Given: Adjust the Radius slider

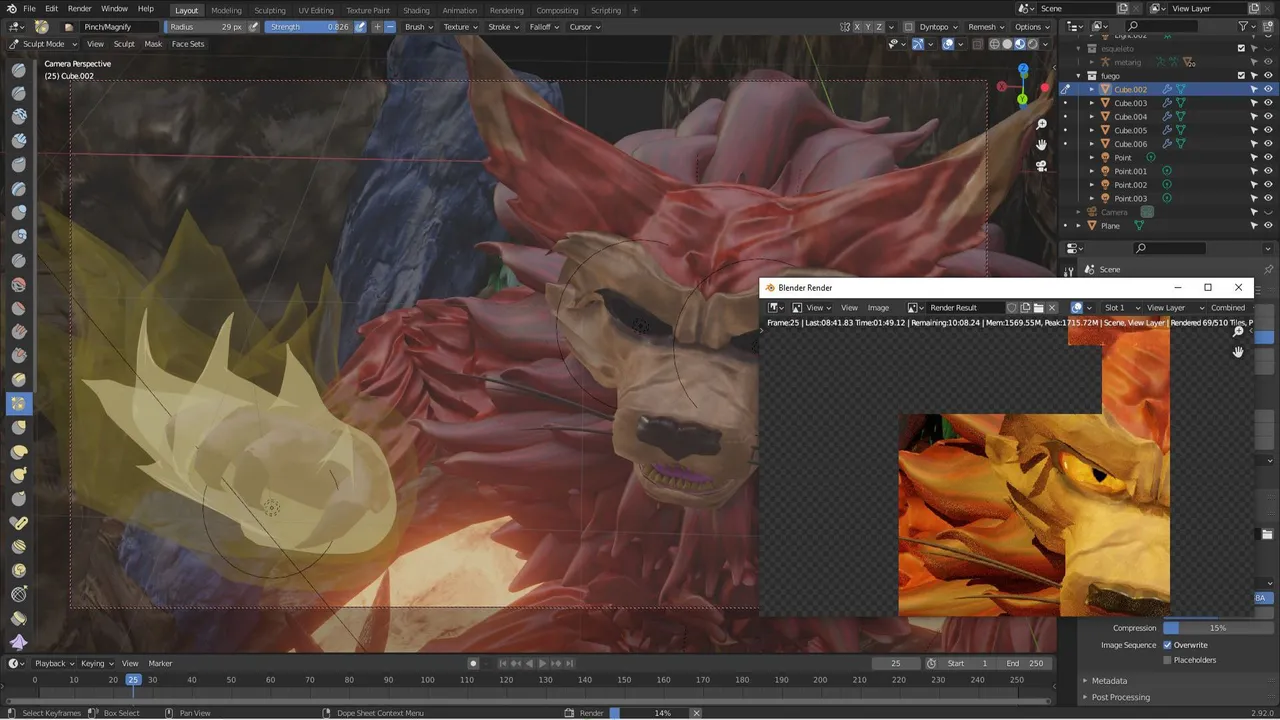Looking at the screenshot, I should [206, 27].
